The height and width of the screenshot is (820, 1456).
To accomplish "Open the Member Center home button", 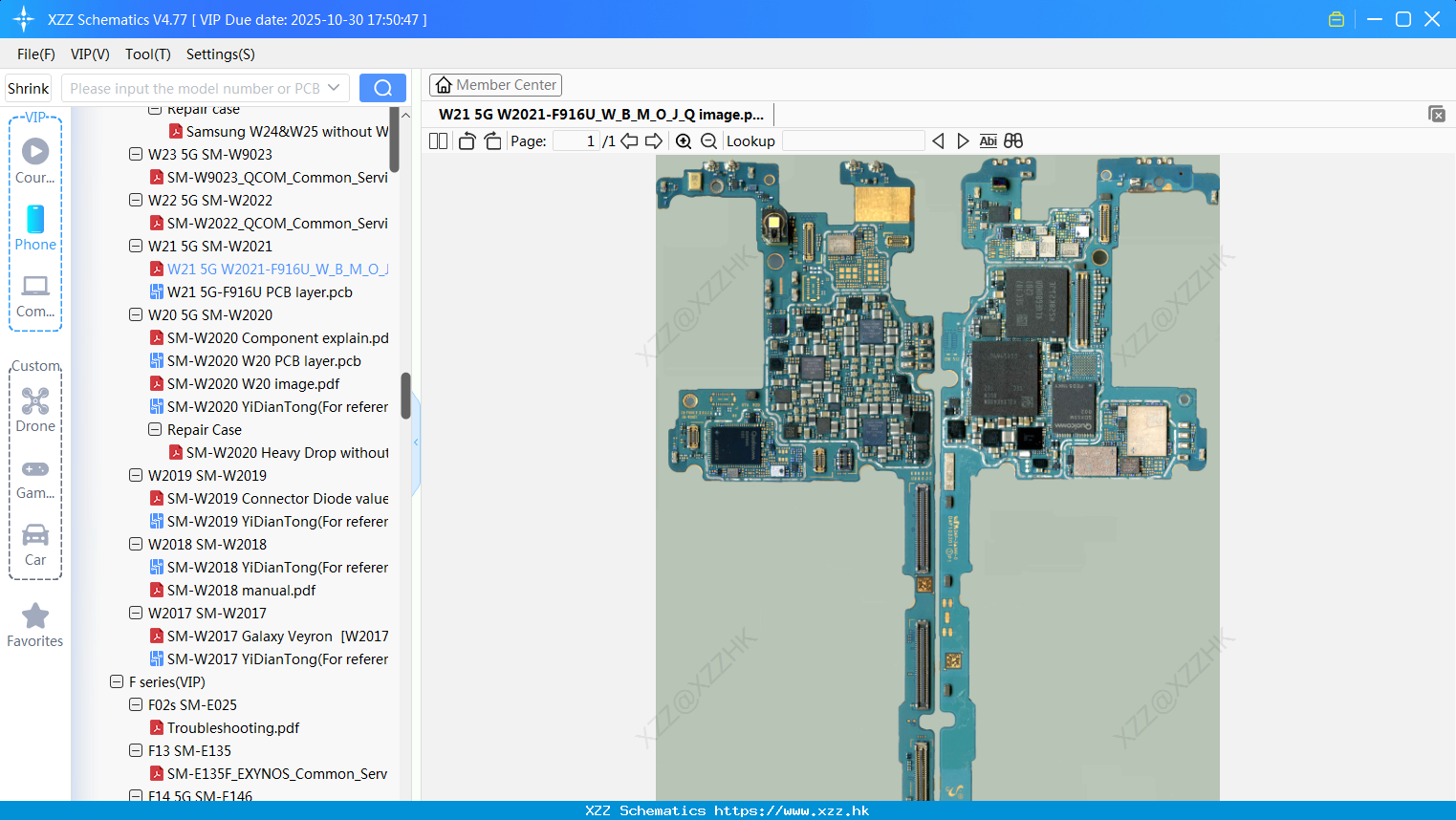I will click(x=495, y=85).
